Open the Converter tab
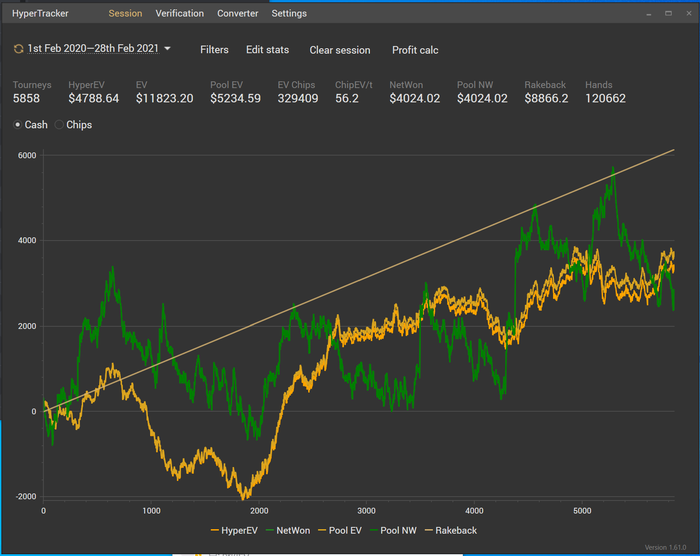The width and height of the screenshot is (700, 556). tap(238, 13)
